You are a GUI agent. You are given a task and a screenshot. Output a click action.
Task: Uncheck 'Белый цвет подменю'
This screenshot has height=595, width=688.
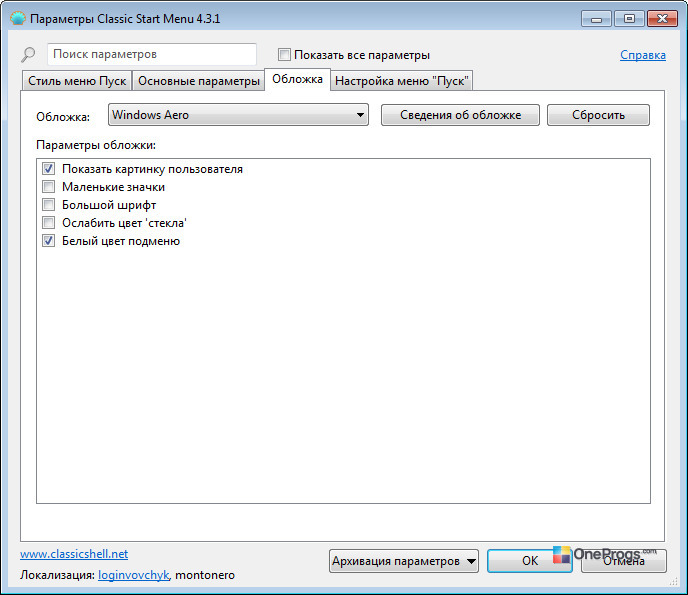49,241
